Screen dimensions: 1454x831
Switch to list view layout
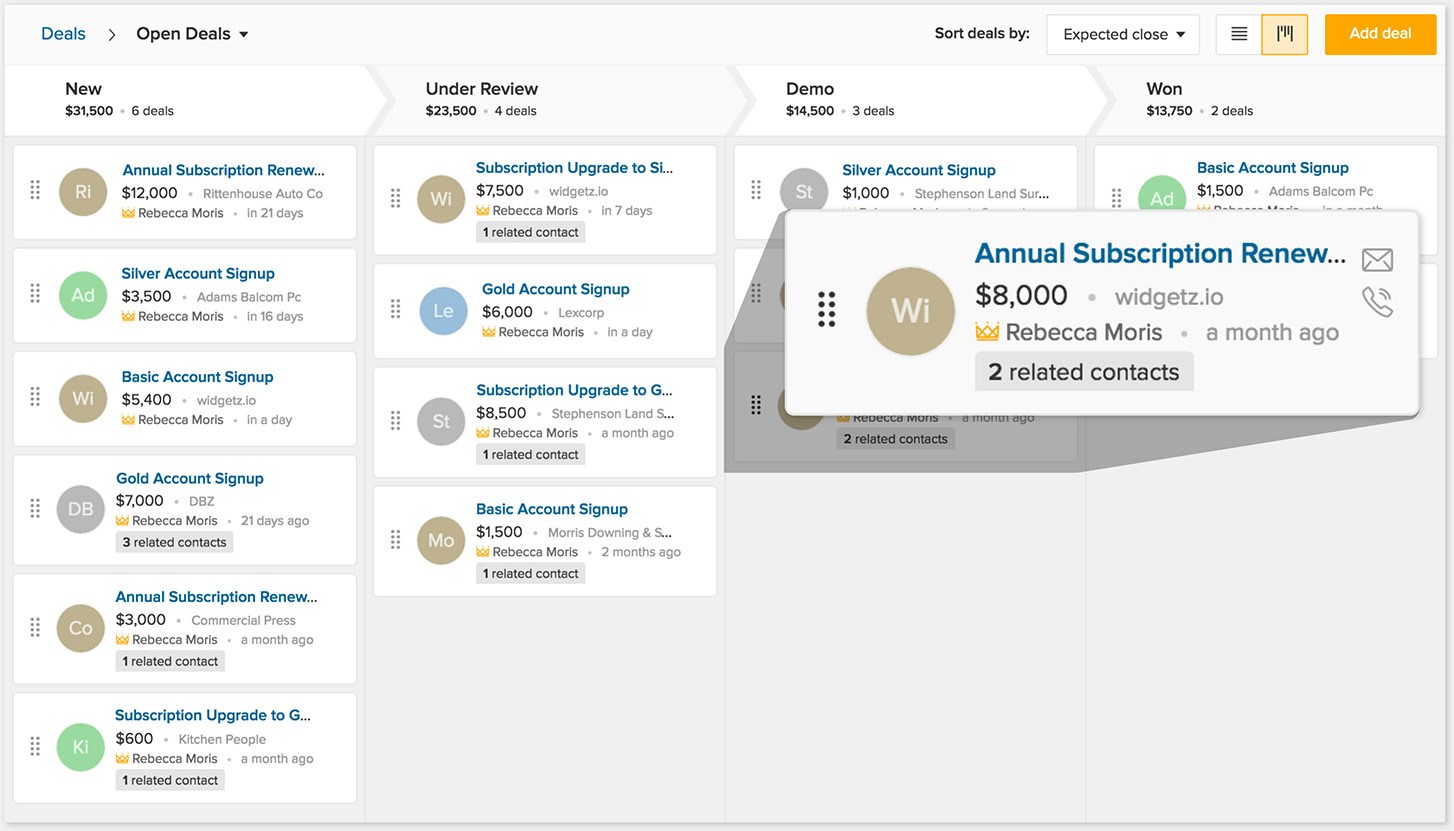(x=1239, y=34)
